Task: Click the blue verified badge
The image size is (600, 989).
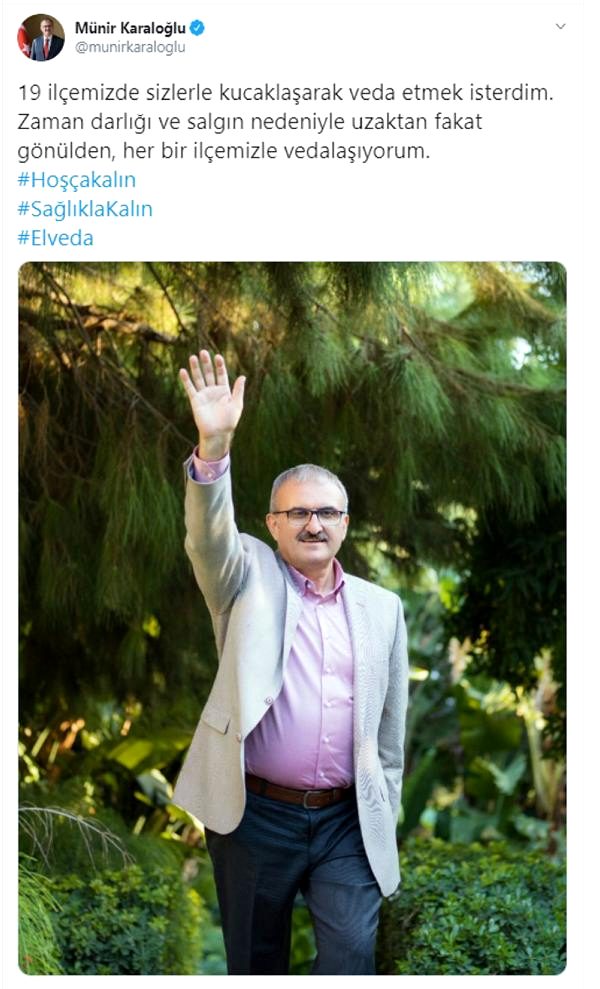Action: pos(197,28)
